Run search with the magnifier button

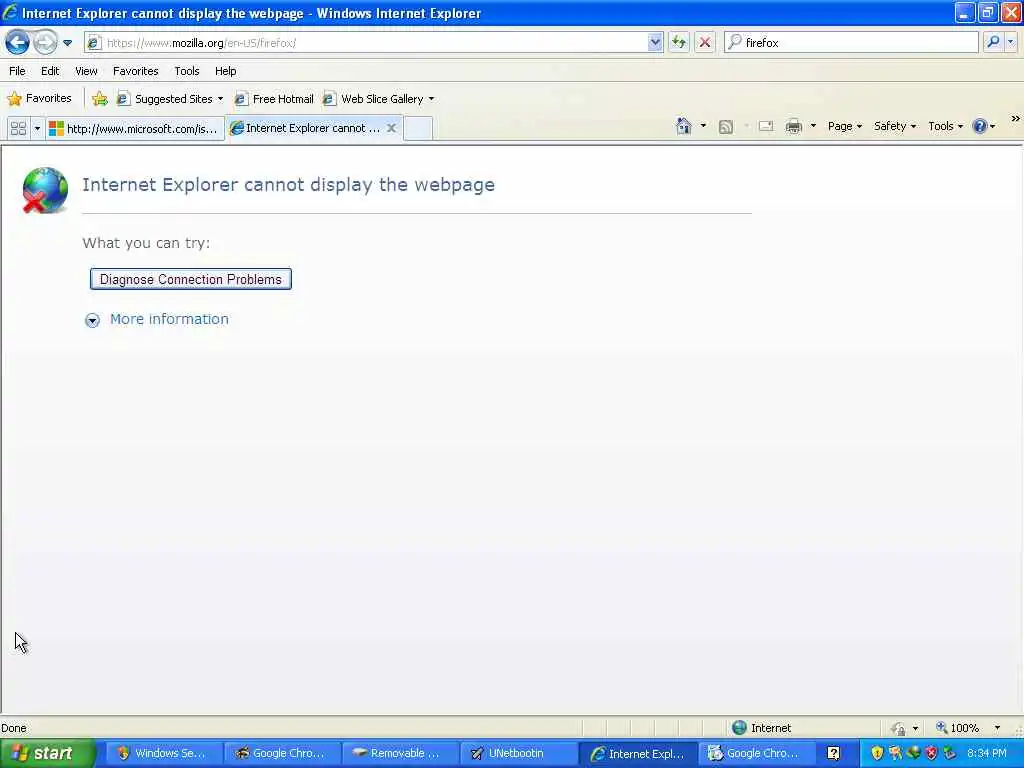click(993, 42)
